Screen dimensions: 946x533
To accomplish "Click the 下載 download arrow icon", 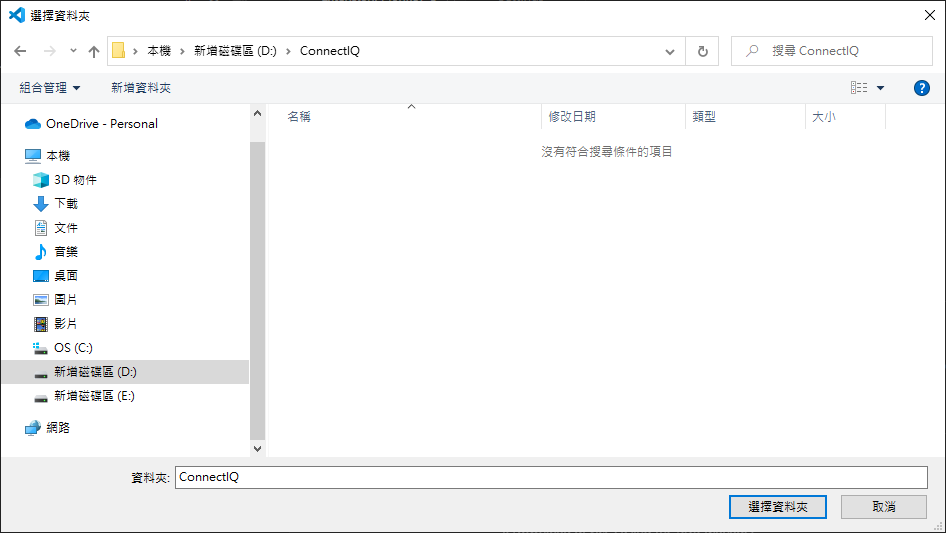I will point(40,204).
